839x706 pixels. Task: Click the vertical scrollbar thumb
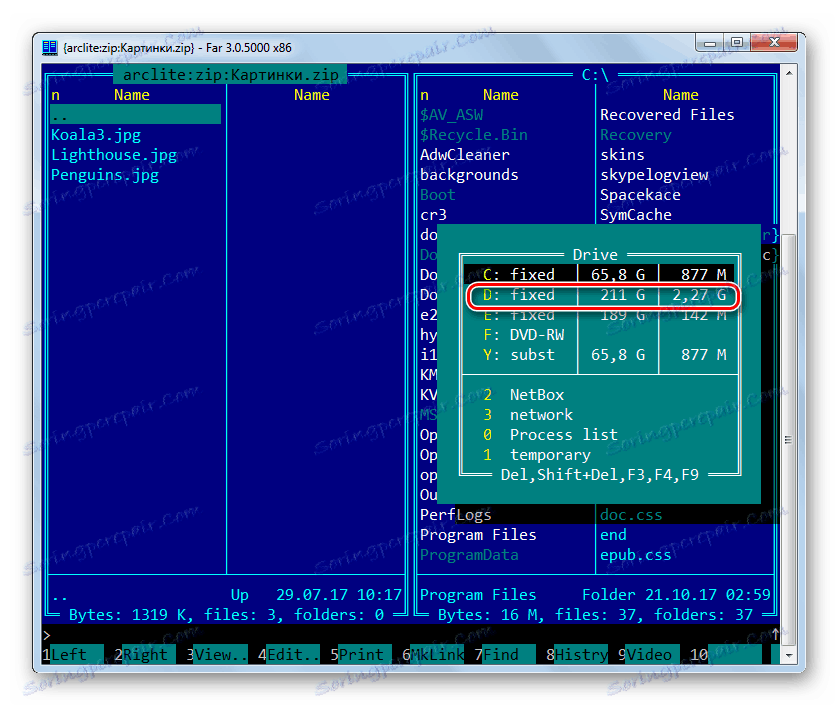789,439
